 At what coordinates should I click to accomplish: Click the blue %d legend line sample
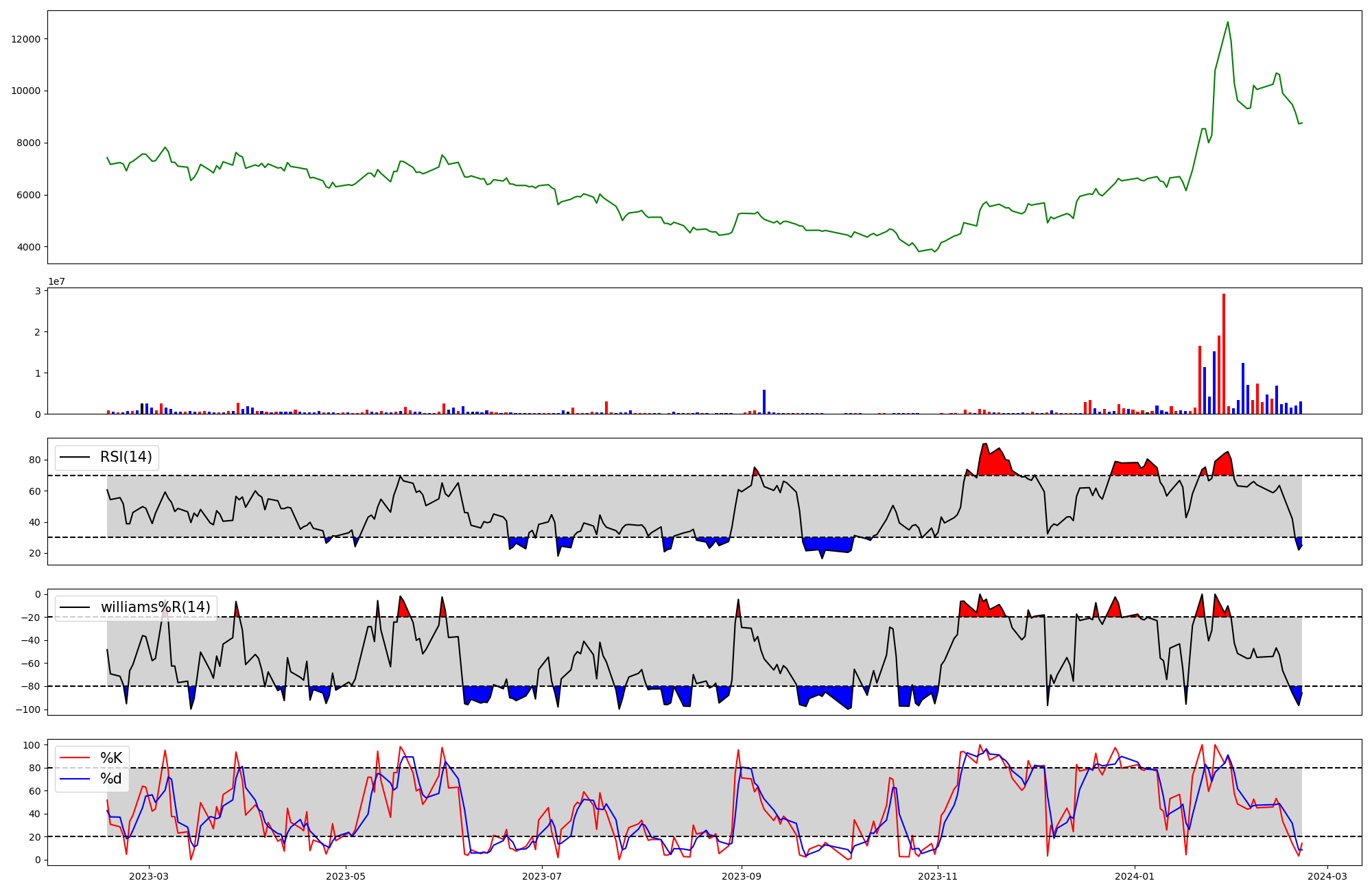coord(75,779)
